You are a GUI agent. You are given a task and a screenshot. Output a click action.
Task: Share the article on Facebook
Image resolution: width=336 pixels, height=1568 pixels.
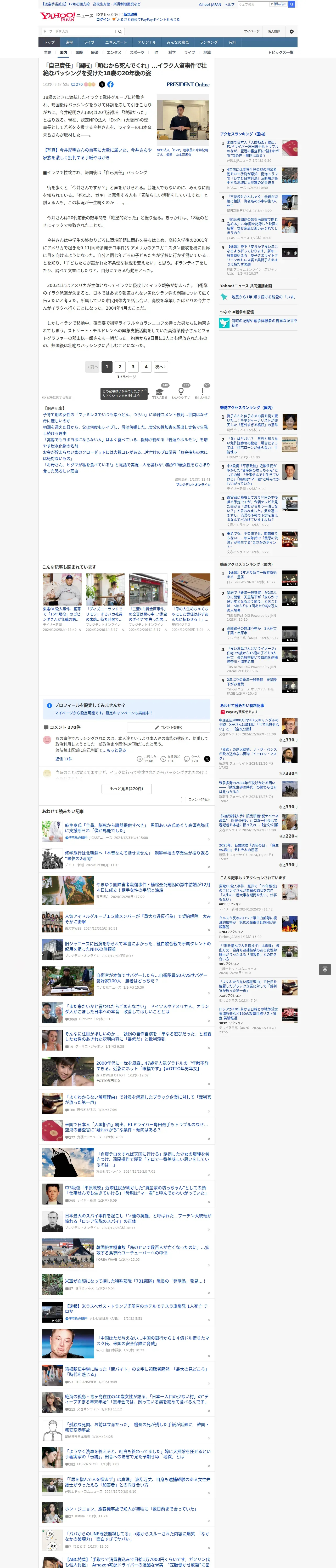click(x=110, y=85)
